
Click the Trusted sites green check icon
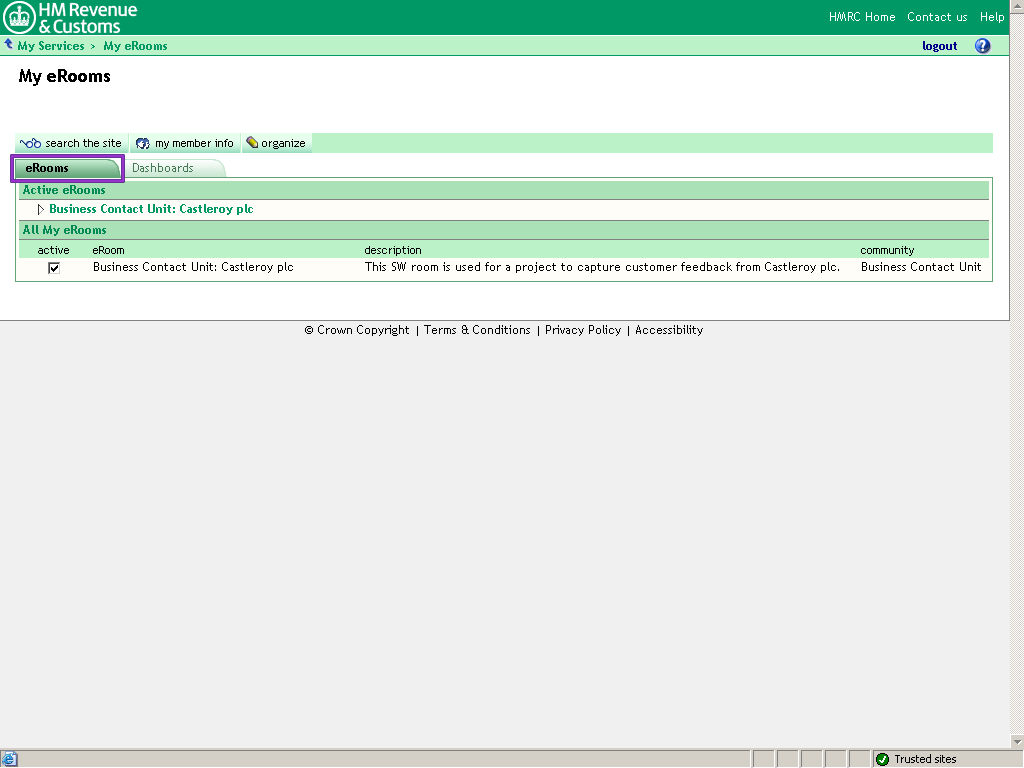[882, 759]
